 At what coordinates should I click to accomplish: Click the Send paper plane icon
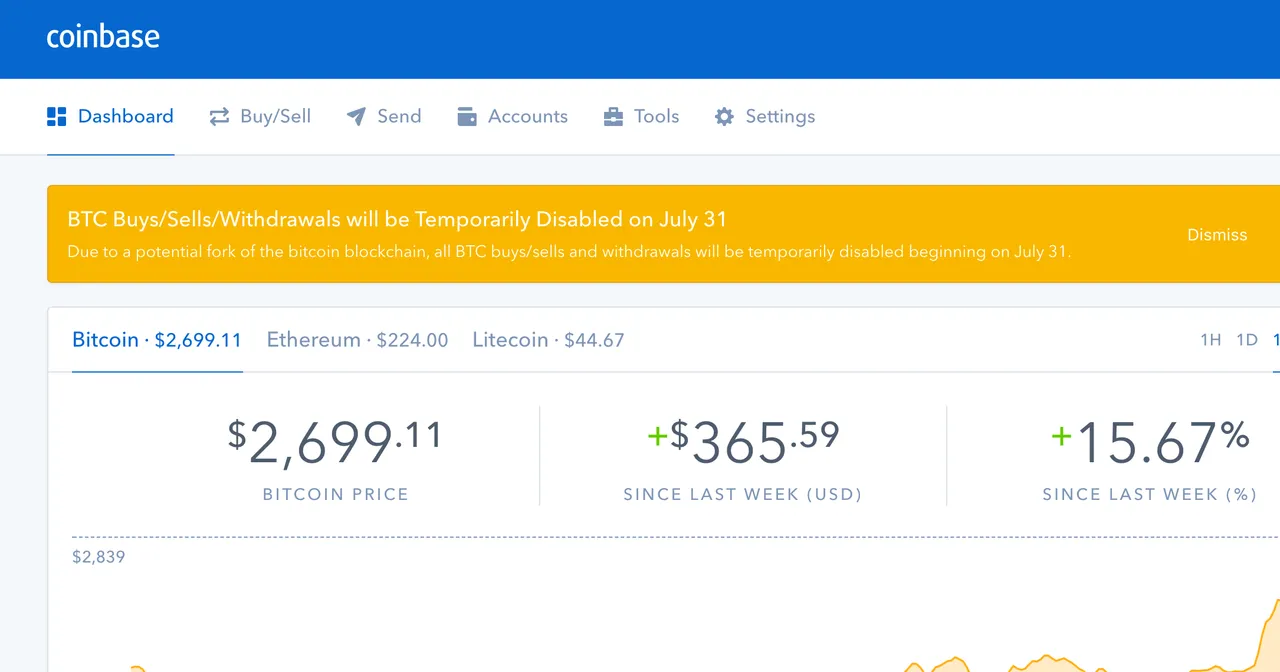356,117
